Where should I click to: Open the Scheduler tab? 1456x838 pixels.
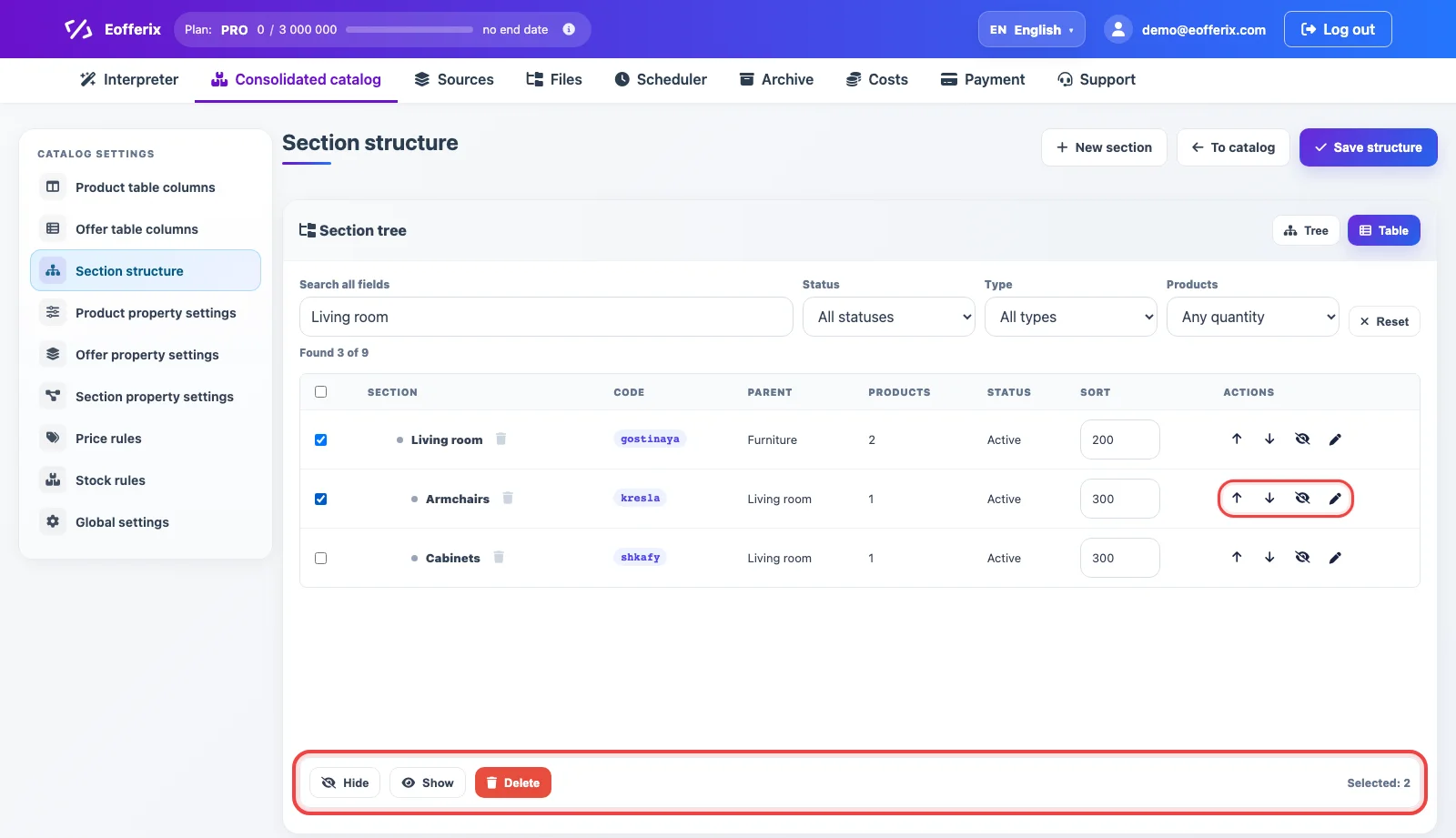[x=660, y=79]
